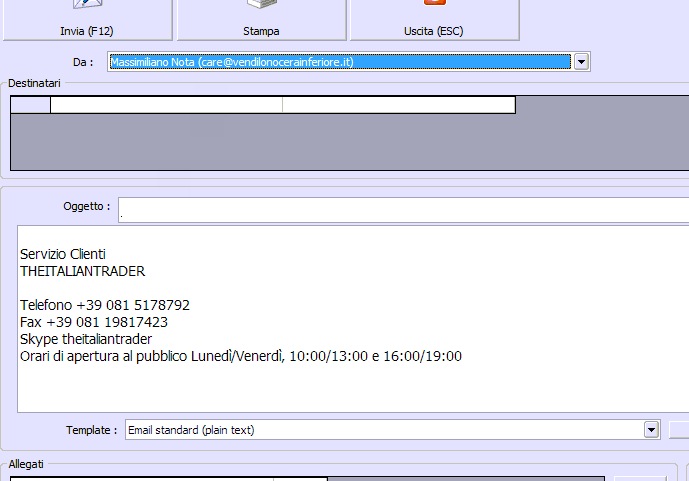Select the Destinatari row header cell
Image resolution: width=689 pixels, height=481 pixels.
(30, 105)
